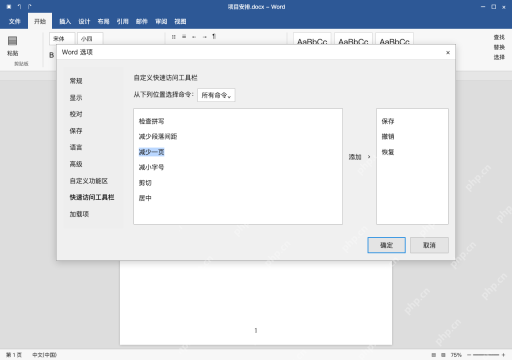Click the zoom slider track in the status bar

click(486, 355)
